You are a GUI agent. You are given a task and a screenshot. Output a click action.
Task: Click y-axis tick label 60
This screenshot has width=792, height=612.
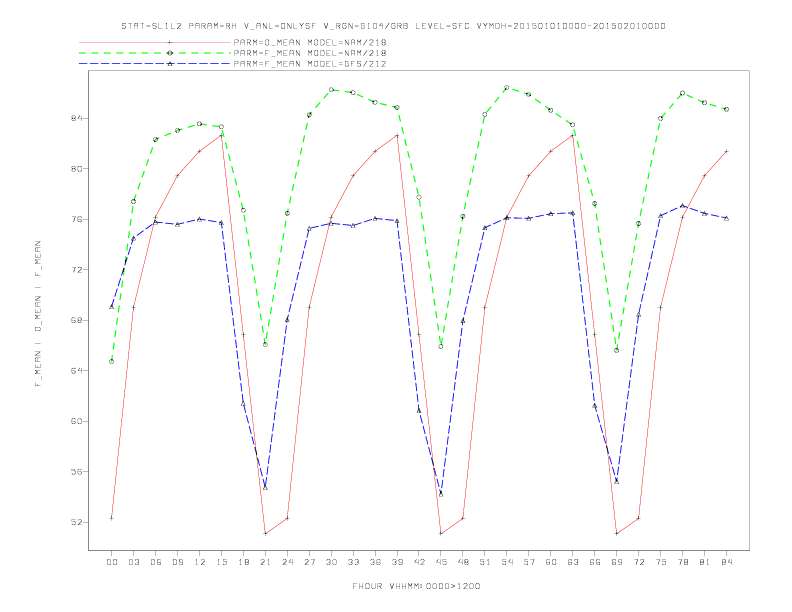[x=76, y=421]
